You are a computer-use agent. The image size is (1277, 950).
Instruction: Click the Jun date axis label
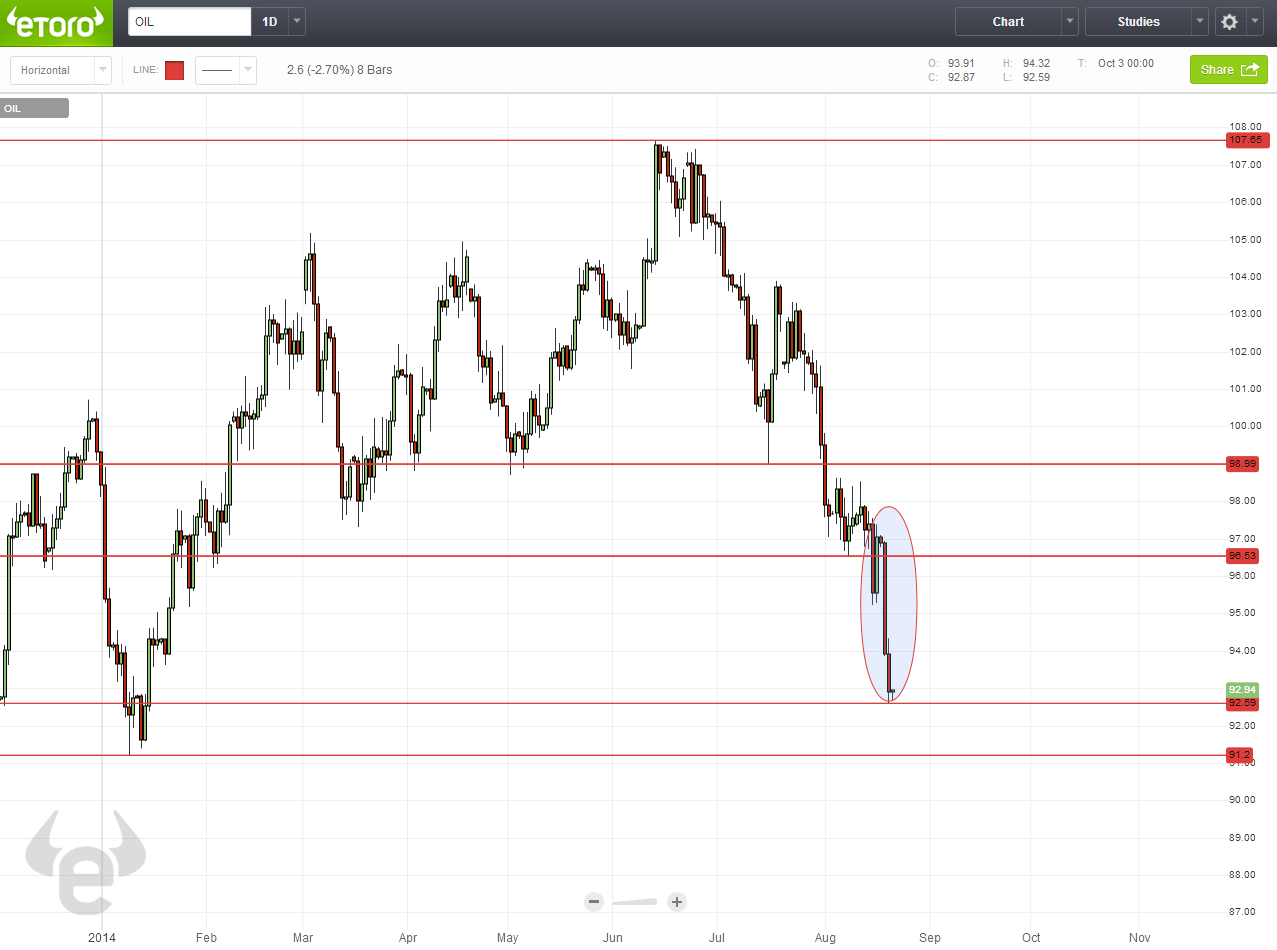[614, 938]
